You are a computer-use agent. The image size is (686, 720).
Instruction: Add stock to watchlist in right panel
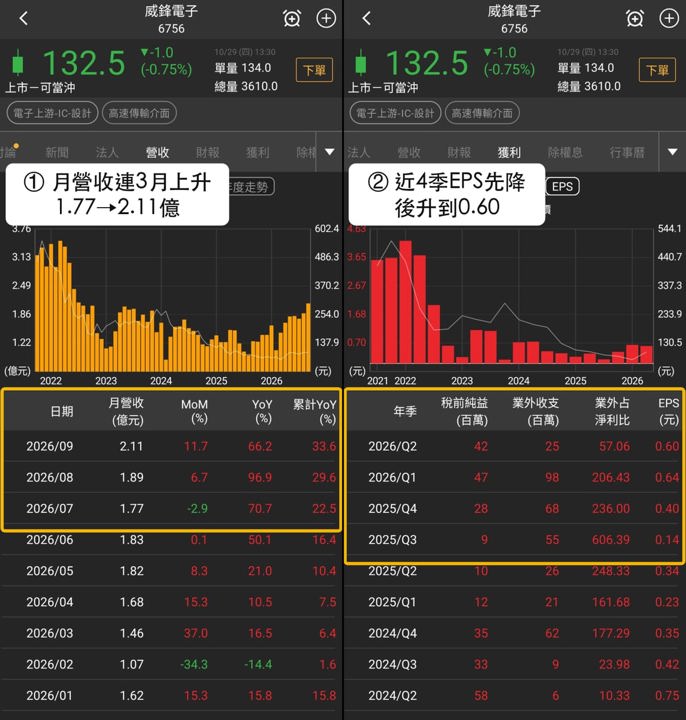click(x=669, y=18)
